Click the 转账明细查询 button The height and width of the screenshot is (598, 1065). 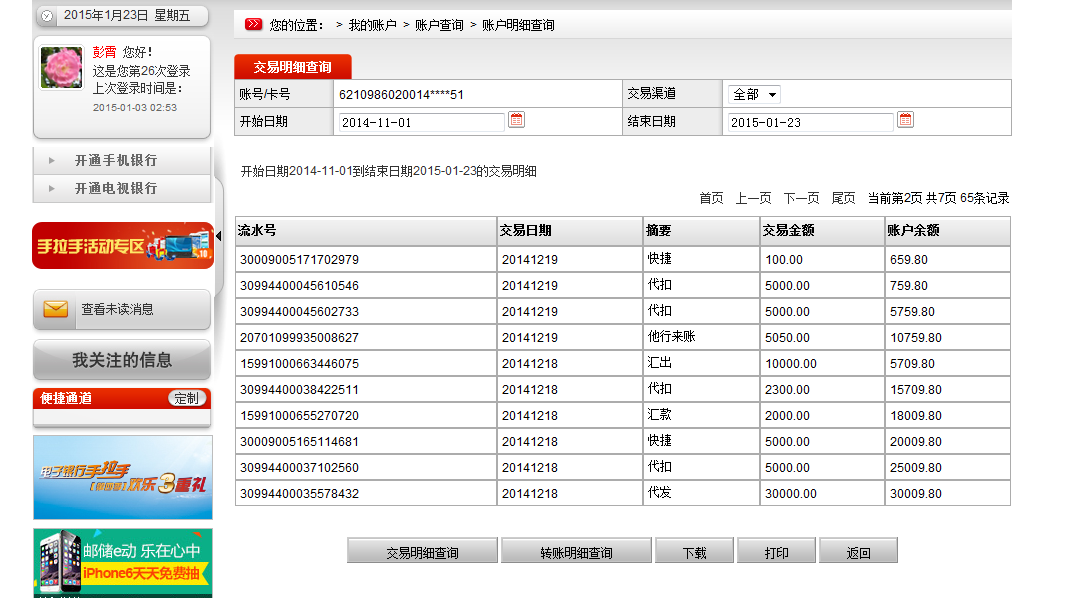tap(576, 552)
